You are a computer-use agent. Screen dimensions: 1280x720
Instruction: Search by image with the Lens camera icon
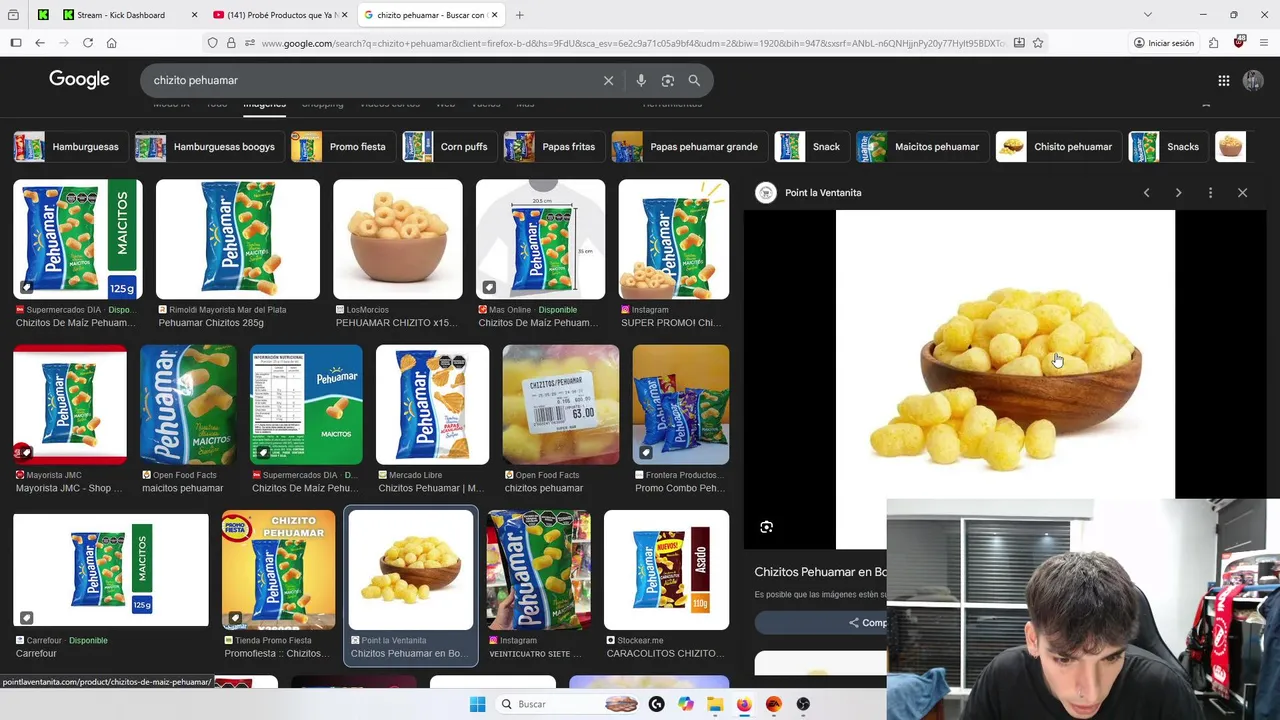click(668, 80)
